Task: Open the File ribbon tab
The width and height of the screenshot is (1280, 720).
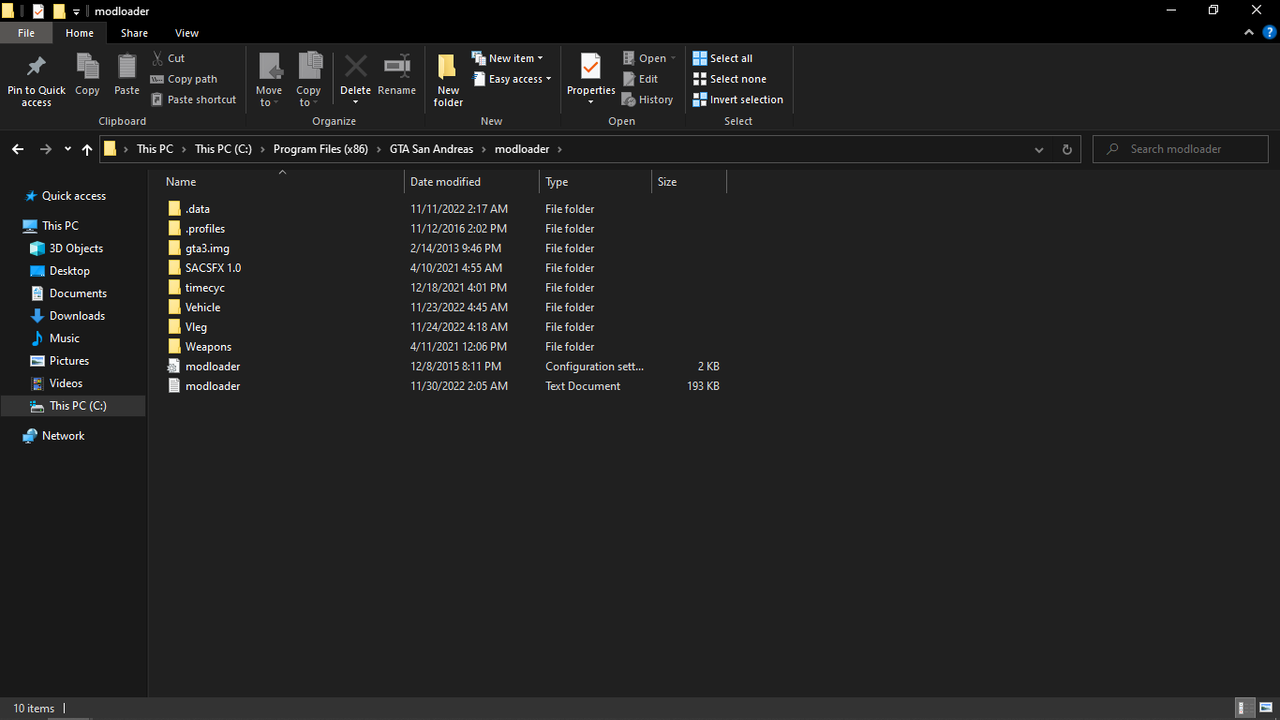Action: click(26, 33)
